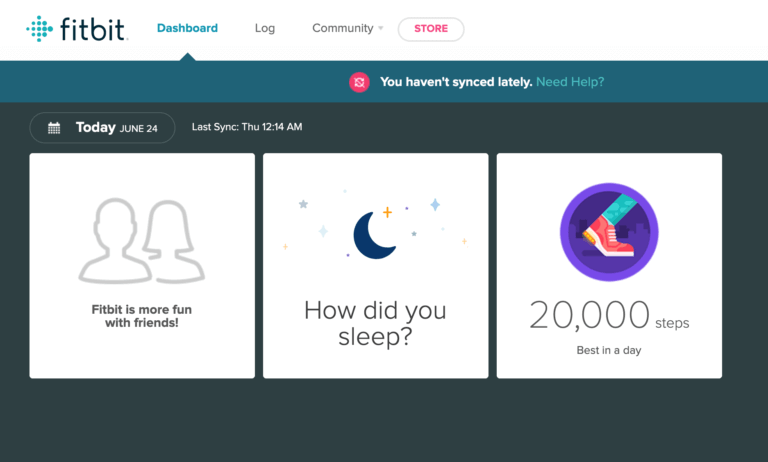Click the Last Sync timestamp text
Image resolution: width=768 pixels, height=462 pixels.
[x=246, y=127]
